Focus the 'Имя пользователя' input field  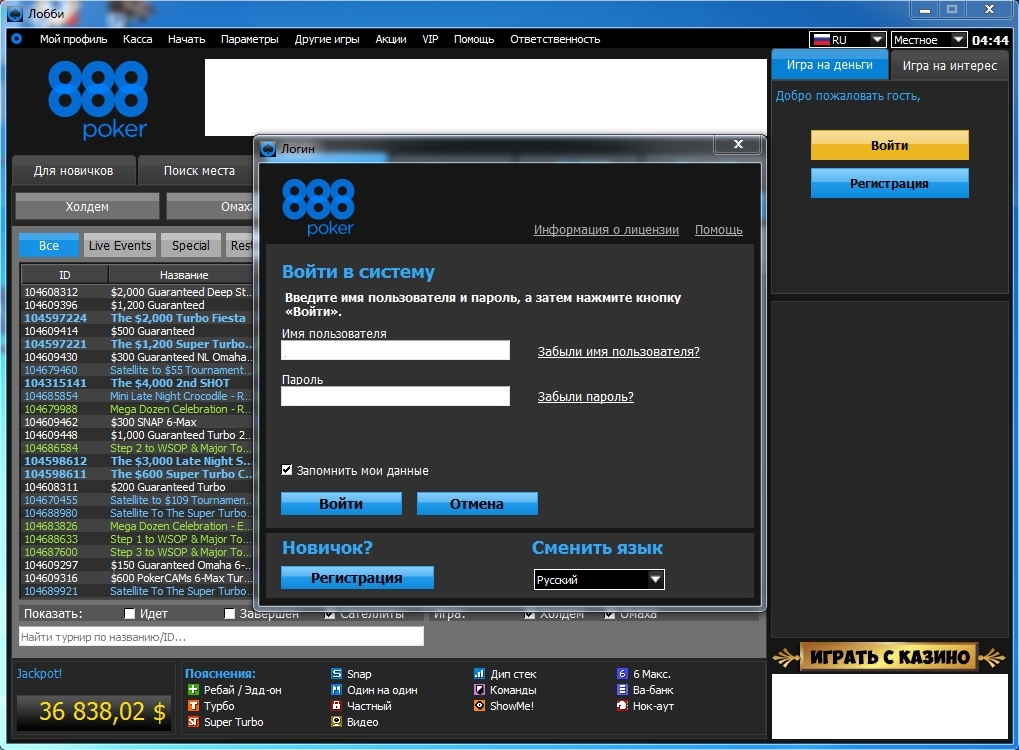395,350
